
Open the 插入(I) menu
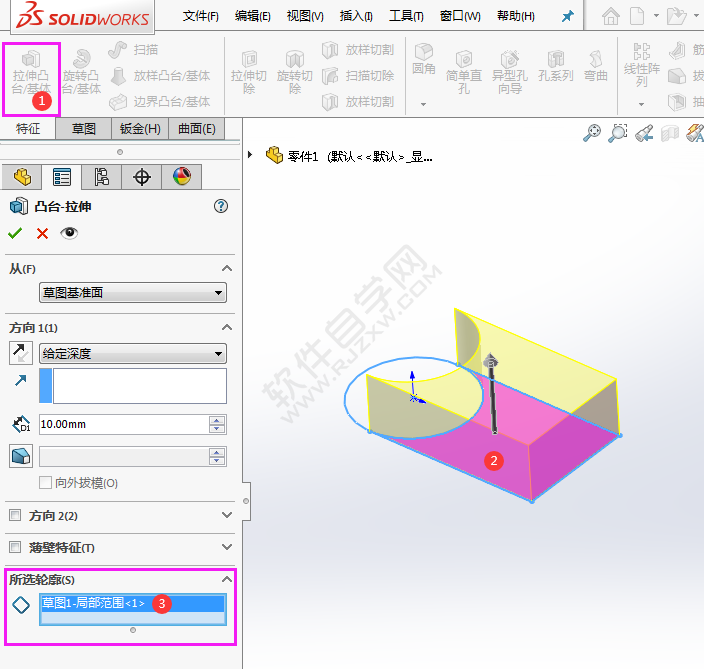point(356,17)
